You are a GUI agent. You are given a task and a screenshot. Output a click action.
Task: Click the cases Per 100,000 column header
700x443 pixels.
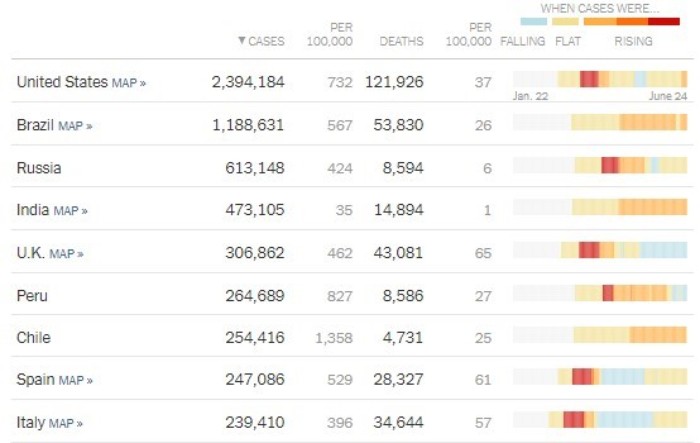click(329, 34)
